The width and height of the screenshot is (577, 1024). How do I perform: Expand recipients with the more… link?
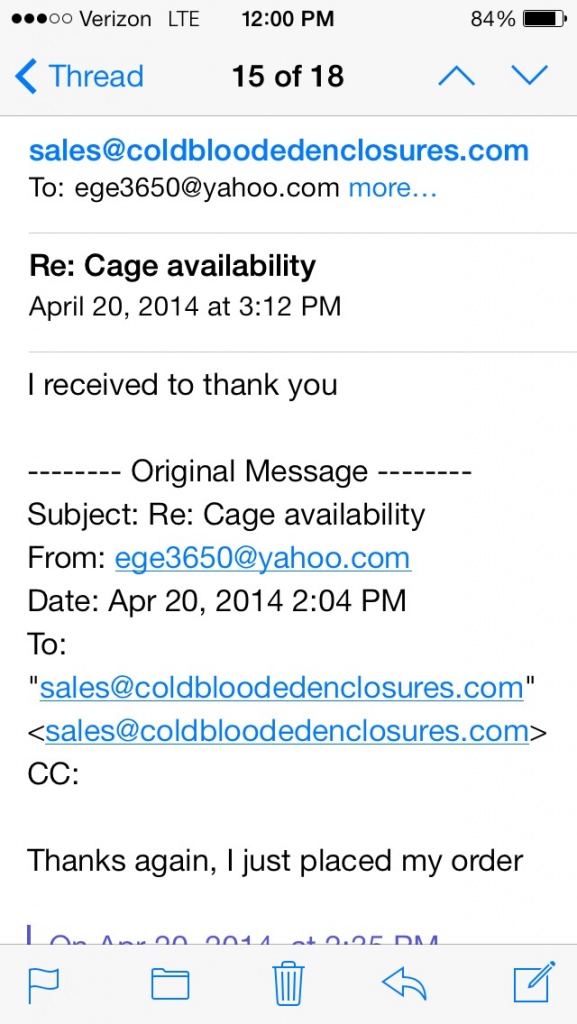point(393,188)
